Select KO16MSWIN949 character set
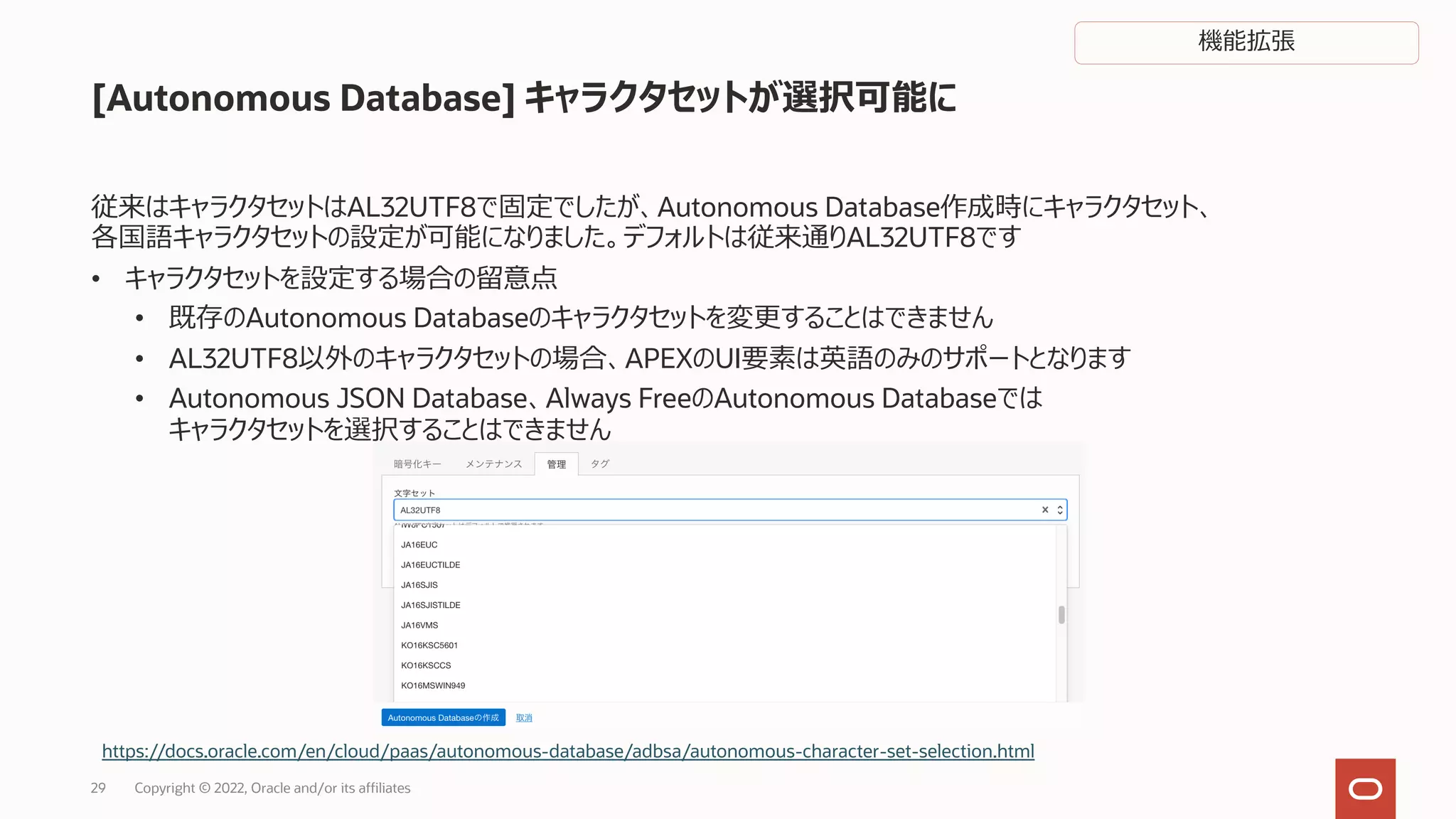The height and width of the screenshot is (819, 1456). click(x=724, y=686)
